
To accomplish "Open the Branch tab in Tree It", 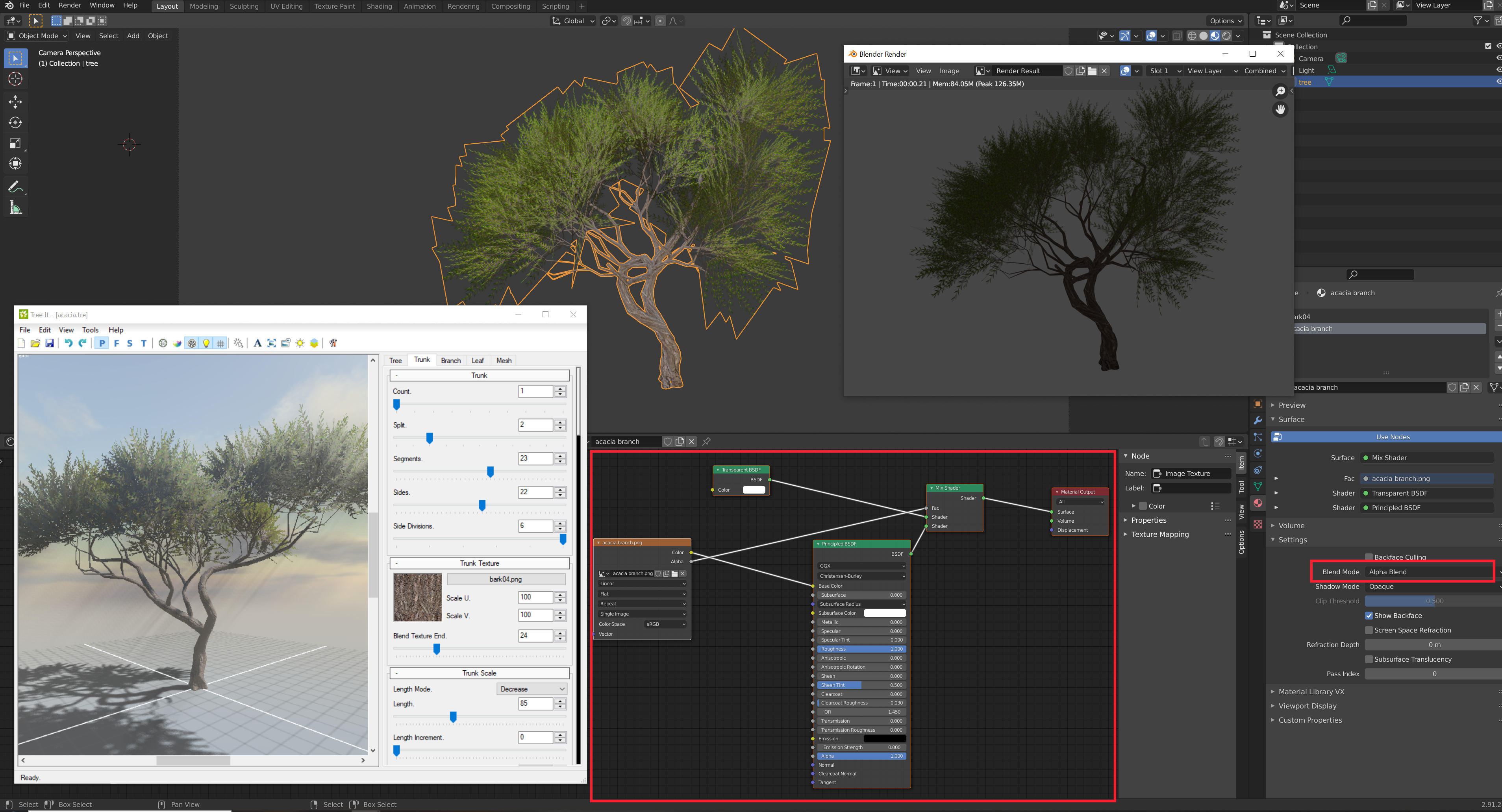I will coord(450,361).
